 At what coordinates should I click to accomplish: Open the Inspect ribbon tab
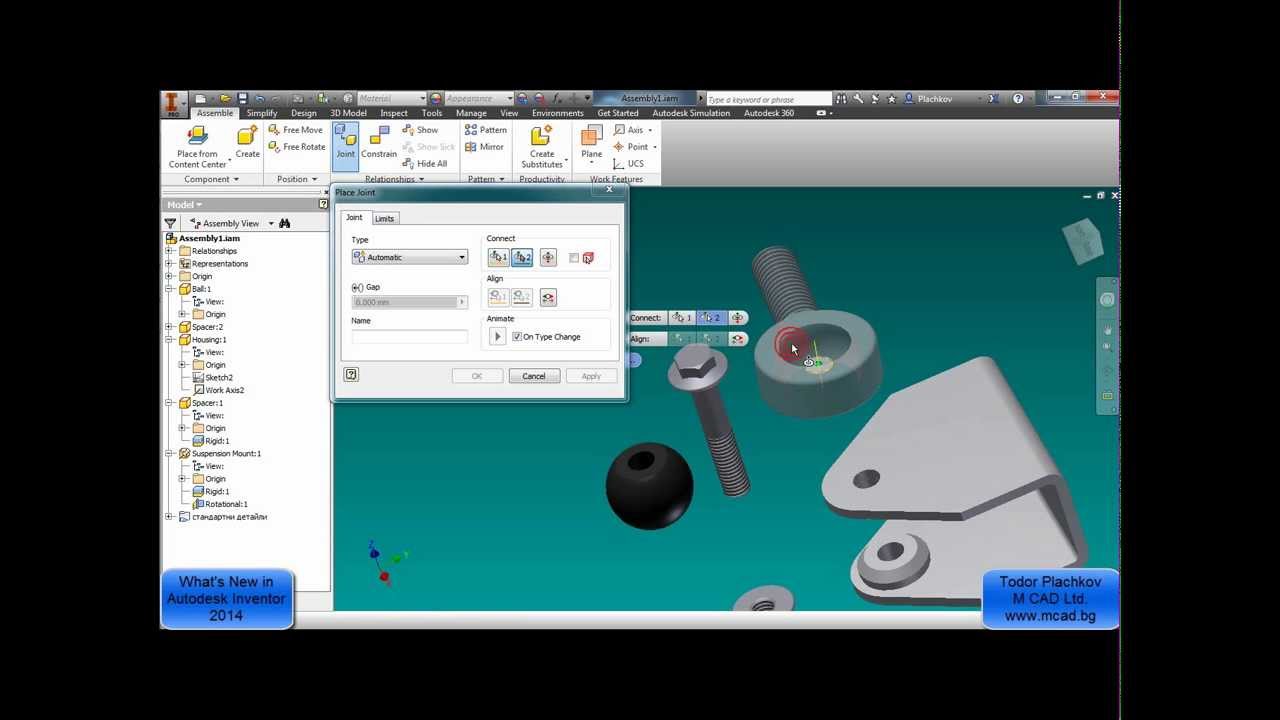394,114
